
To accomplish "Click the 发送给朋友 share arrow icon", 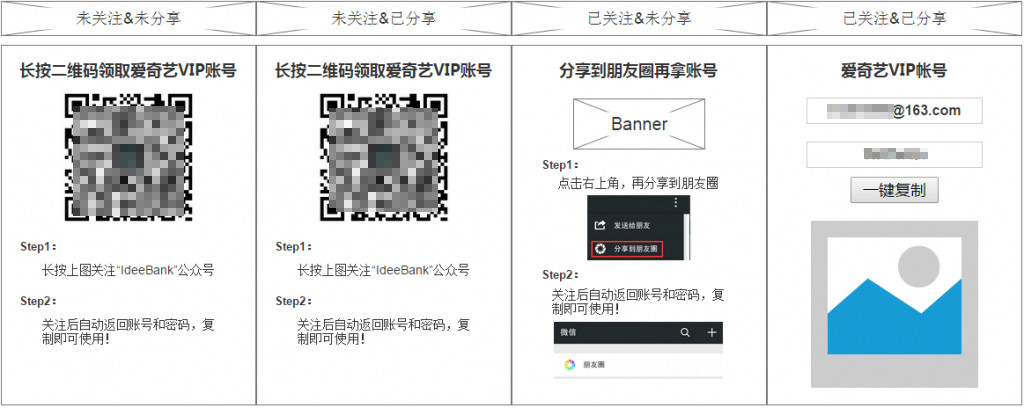I will [600, 225].
